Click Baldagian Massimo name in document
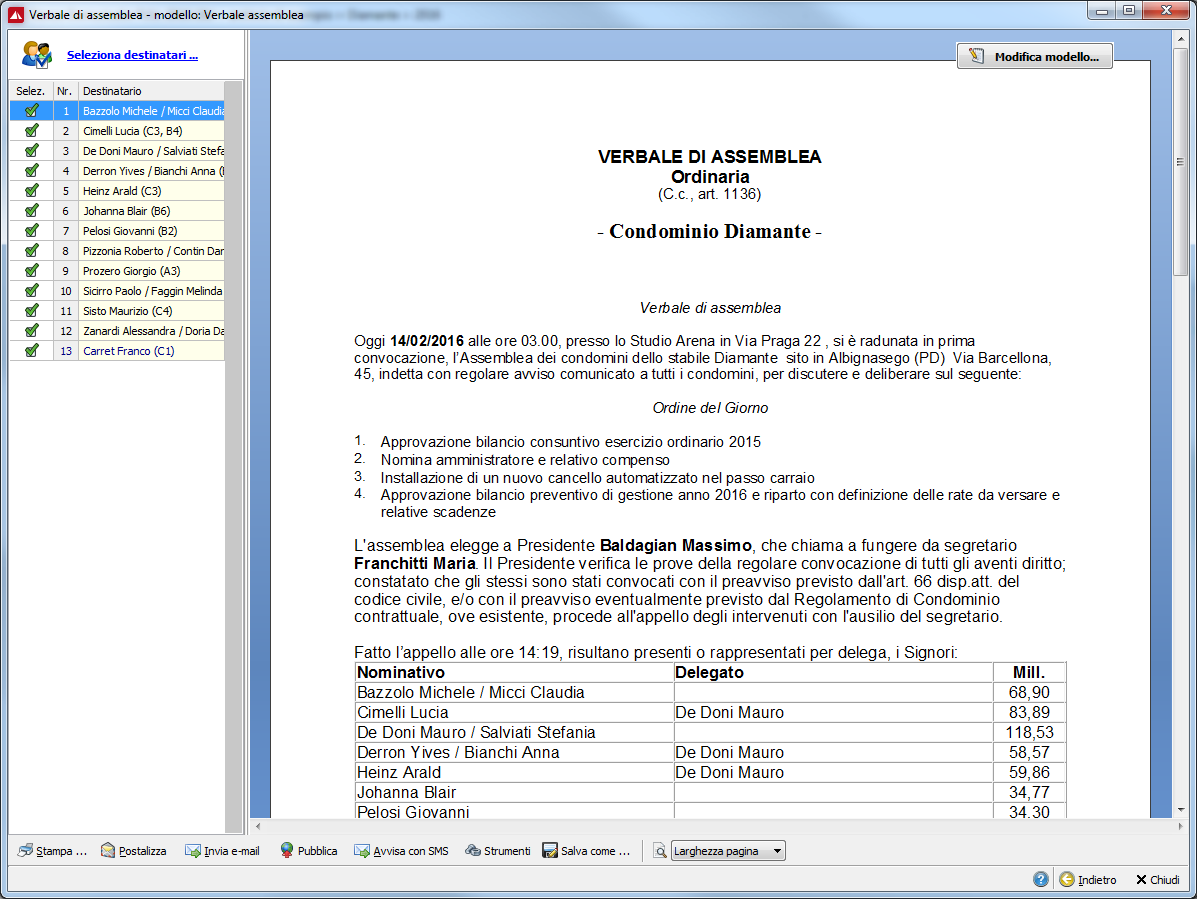Screen dimensions: 1197x899 [676, 545]
